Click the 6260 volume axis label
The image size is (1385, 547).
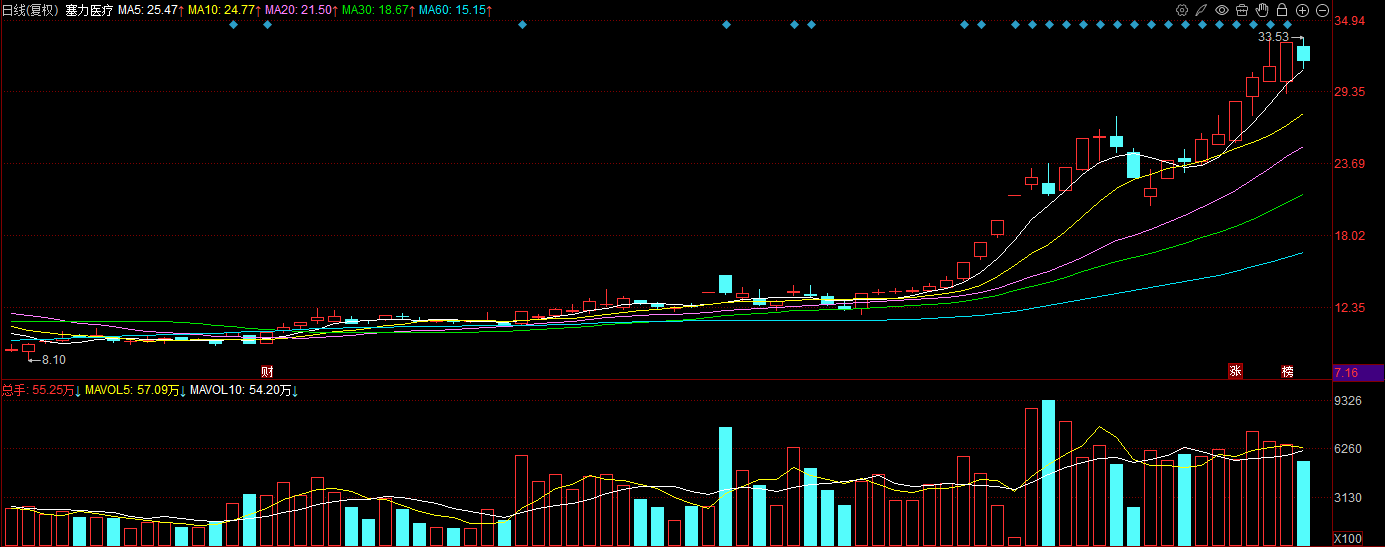(x=1349, y=449)
